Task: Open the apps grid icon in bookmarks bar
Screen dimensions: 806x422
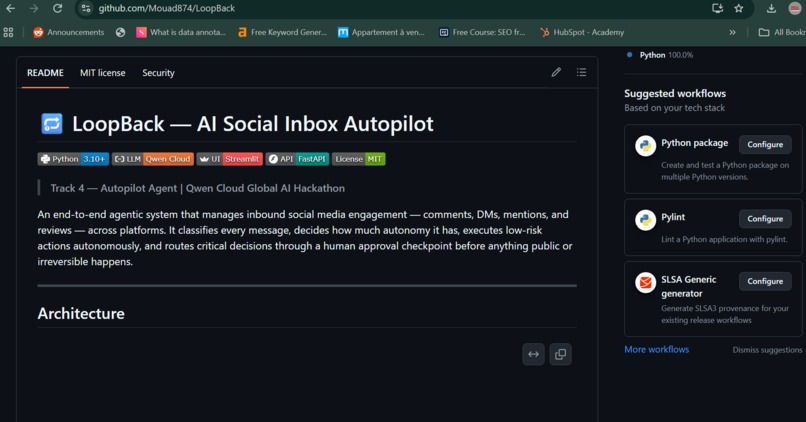Action: [x=8, y=32]
